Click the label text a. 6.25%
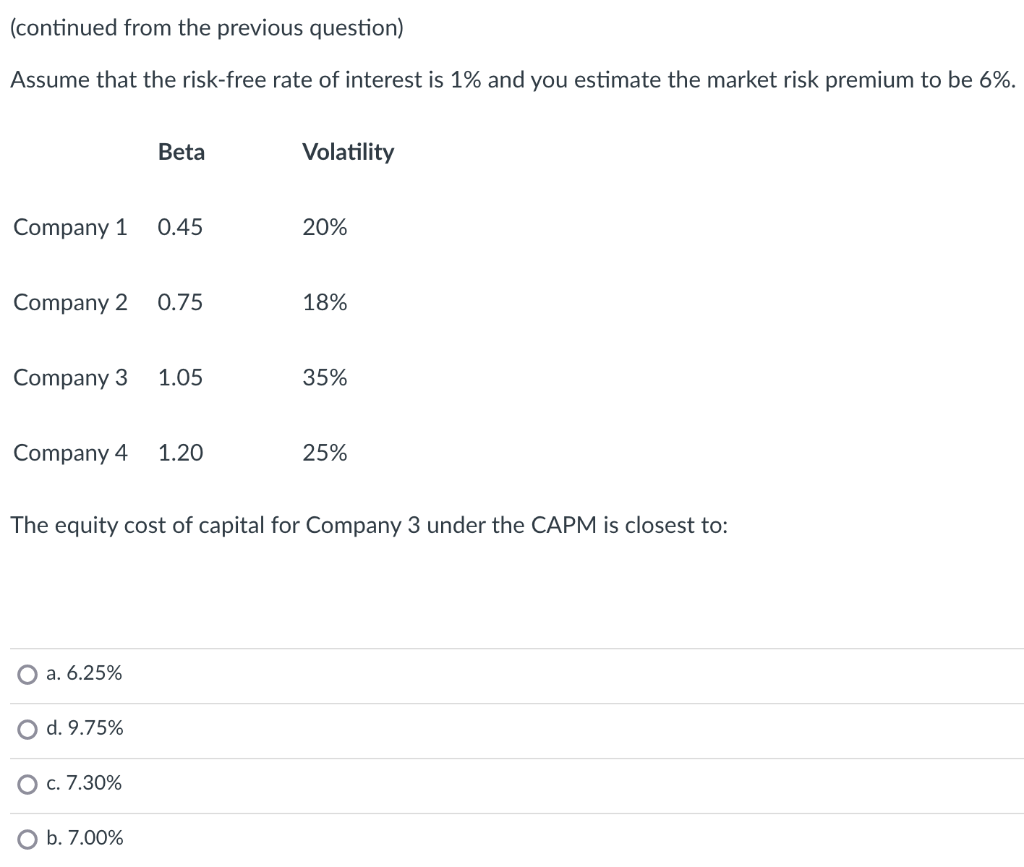This screenshot has width=1024, height=867. tap(83, 673)
